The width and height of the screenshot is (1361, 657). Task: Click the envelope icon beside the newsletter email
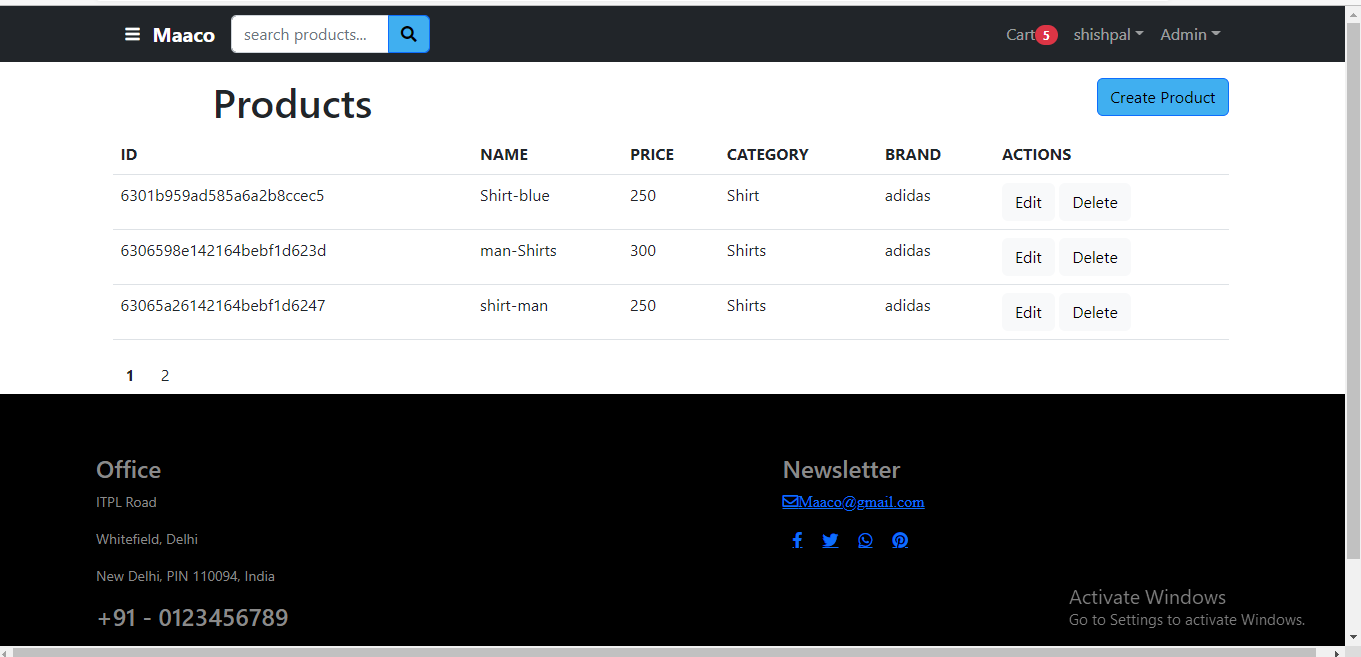point(789,501)
